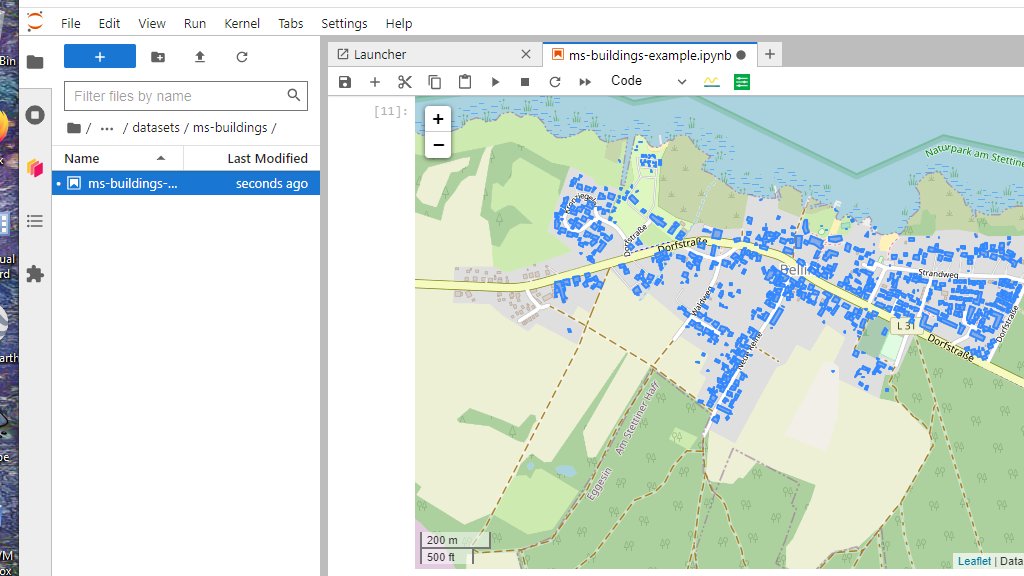The height and width of the screenshot is (576, 1024).
Task: Open the running terminals and kernels panel
Action: click(x=35, y=114)
